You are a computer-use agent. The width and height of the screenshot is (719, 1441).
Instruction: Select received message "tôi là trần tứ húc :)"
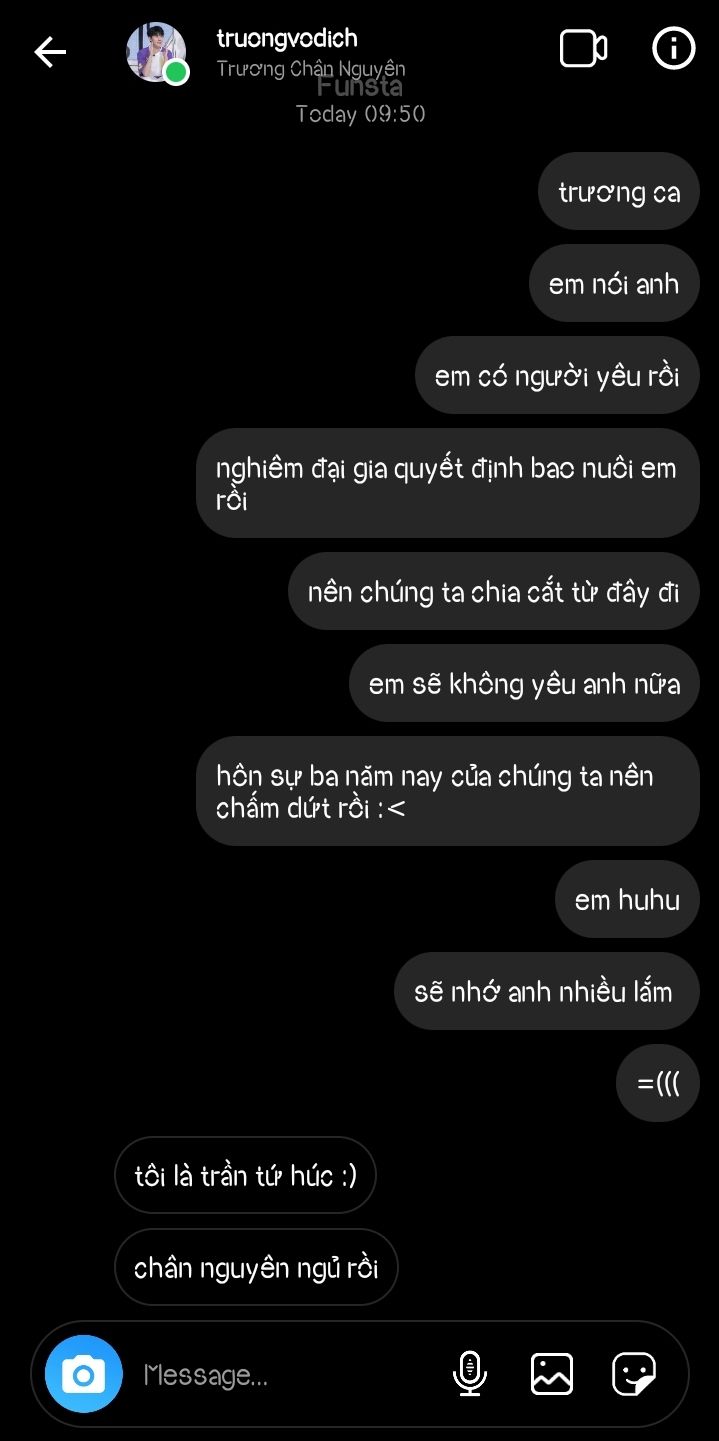coord(246,1176)
